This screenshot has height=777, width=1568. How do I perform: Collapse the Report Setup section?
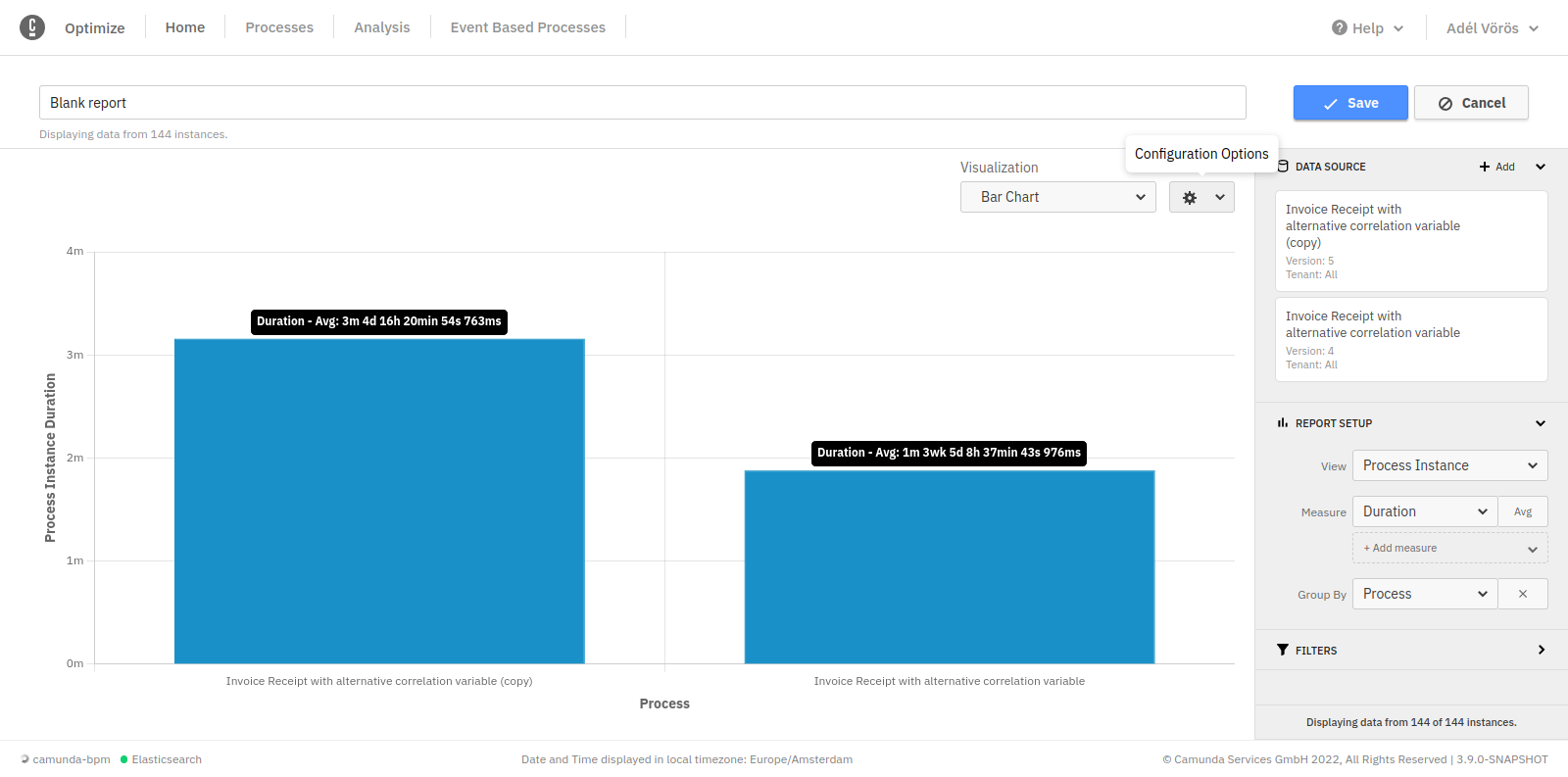pos(1541,423)
